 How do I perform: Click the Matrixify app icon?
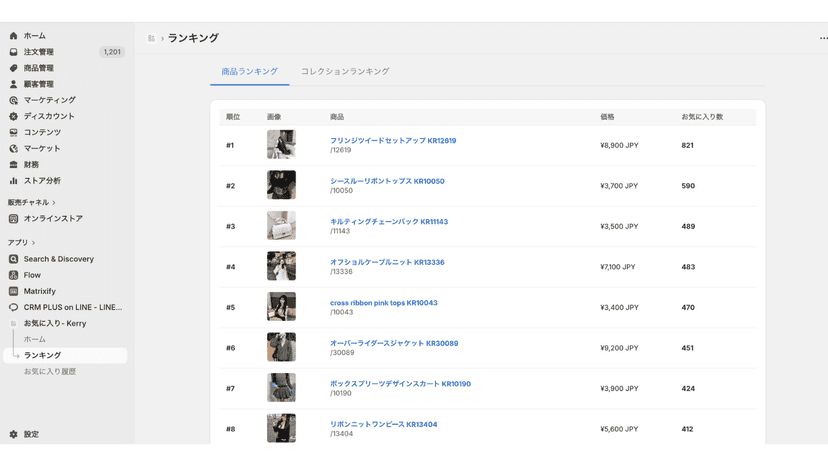[14, 291]
